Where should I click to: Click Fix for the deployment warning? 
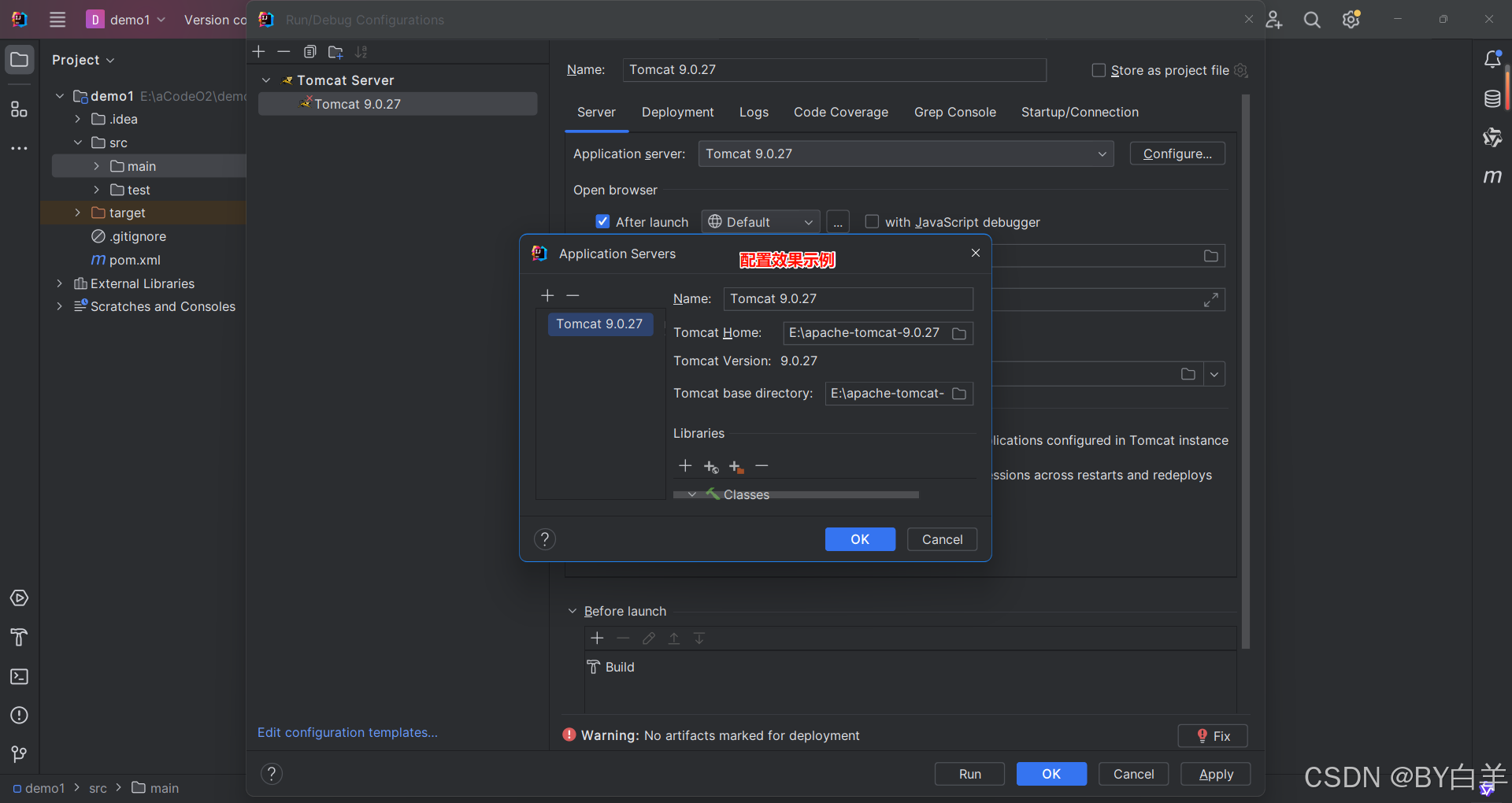click(x=1213, y=736)
